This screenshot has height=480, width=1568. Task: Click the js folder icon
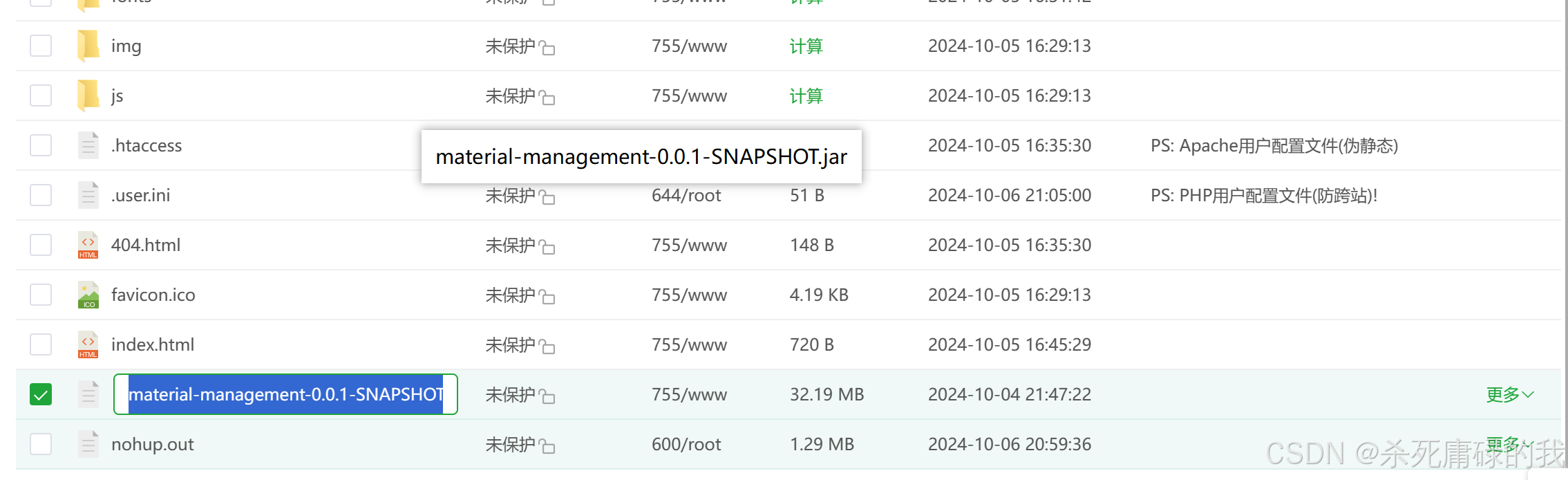[x=88, y=95]
